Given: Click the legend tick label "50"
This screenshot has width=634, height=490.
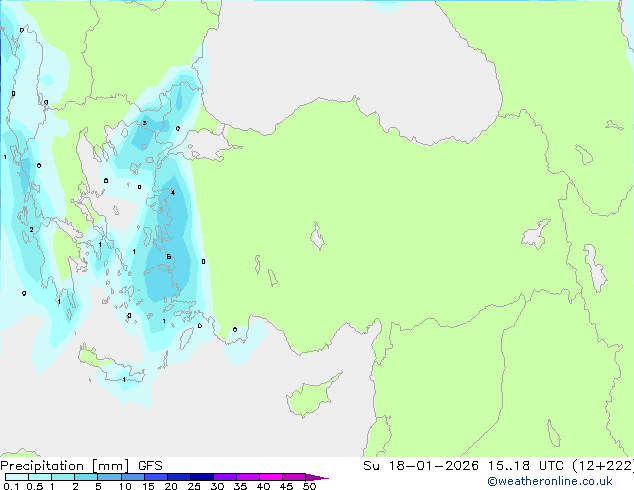Looking at the screenshot, I should (309, 486).
